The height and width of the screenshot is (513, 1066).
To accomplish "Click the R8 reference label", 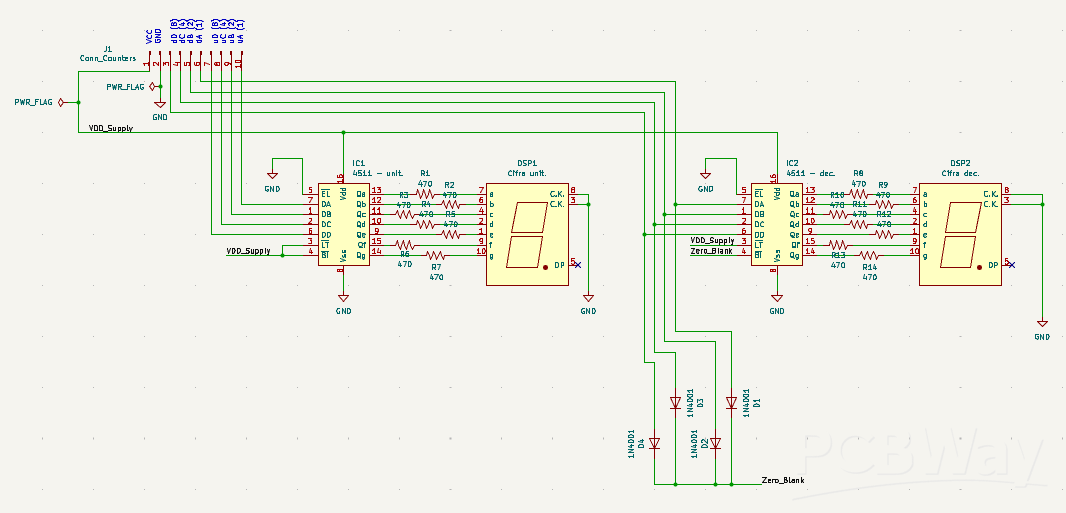I will (858, 173).
